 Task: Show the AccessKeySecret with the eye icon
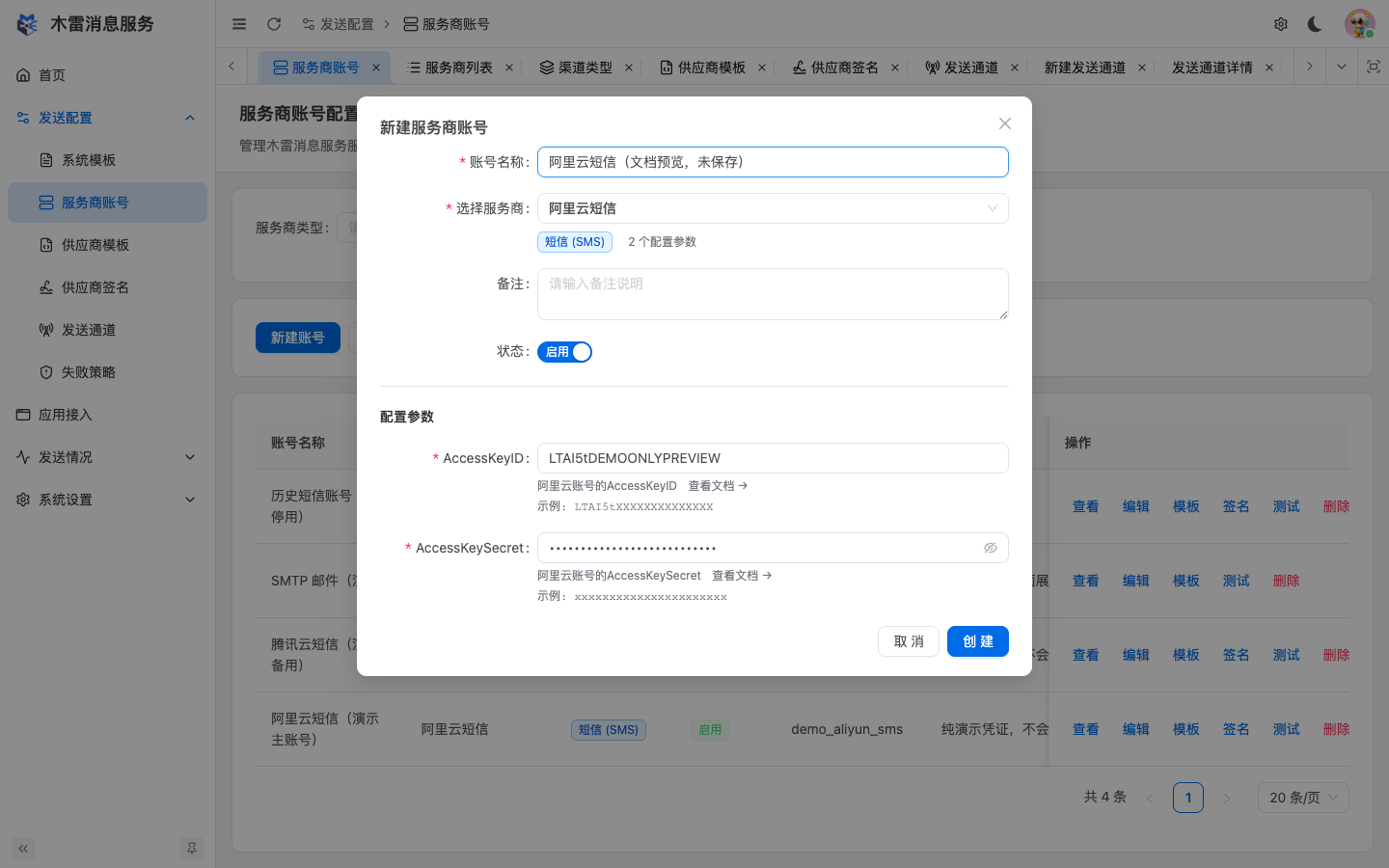(x=990, y=548)
